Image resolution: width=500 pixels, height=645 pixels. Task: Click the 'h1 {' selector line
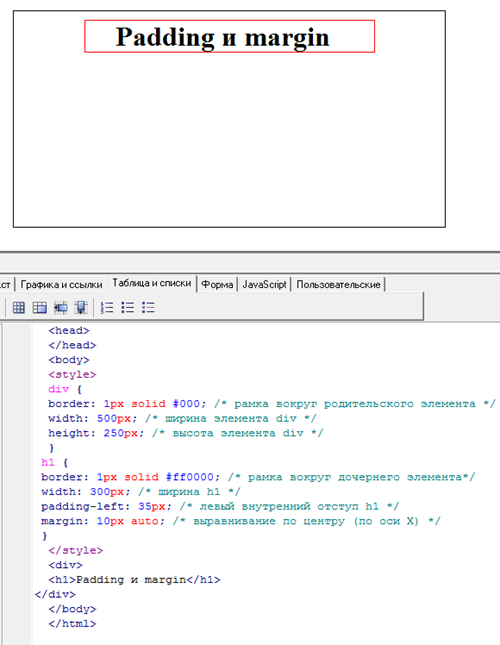tap(55, 462)
